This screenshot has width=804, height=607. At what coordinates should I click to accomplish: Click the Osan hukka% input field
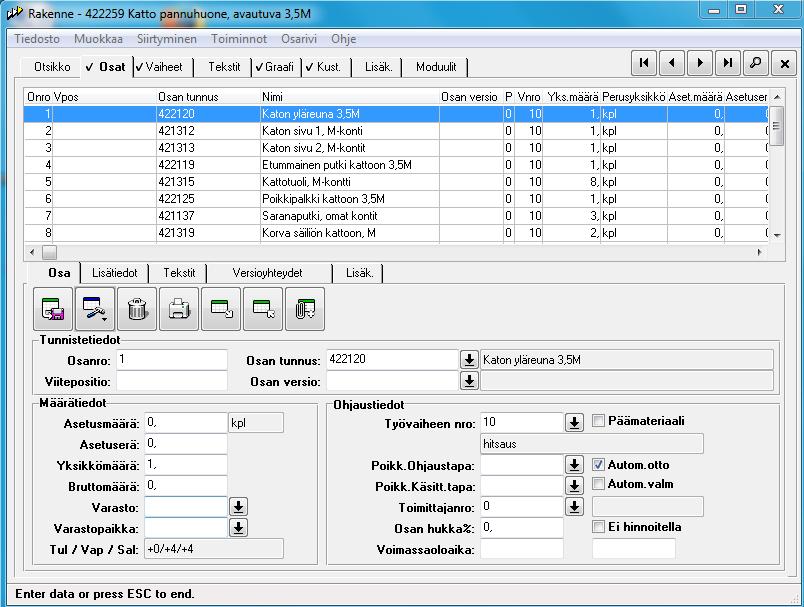coord(522,528)
